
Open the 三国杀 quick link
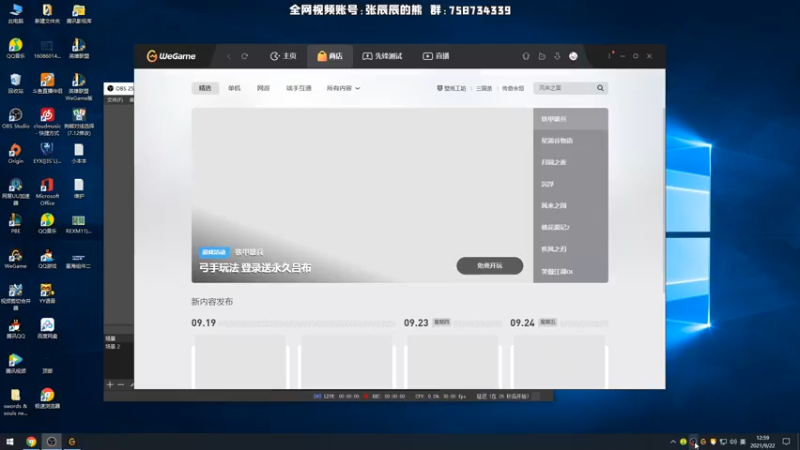[x=484, y=88]
